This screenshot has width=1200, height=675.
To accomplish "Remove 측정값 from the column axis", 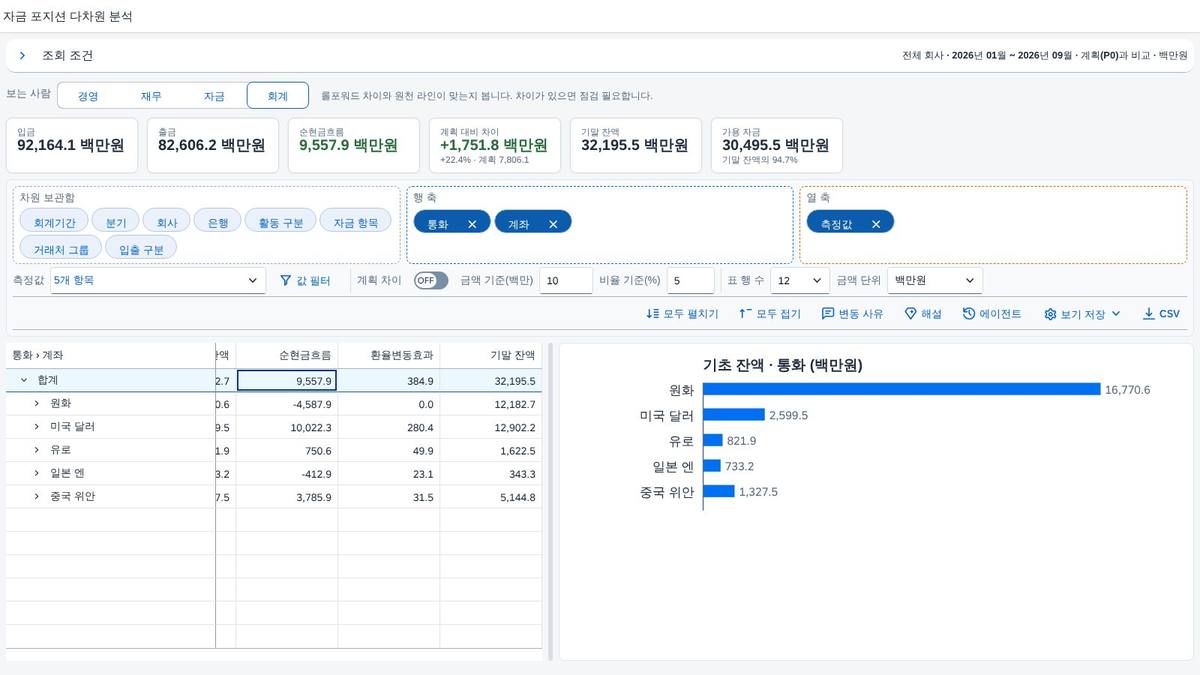I will click(x=876, y=224).
